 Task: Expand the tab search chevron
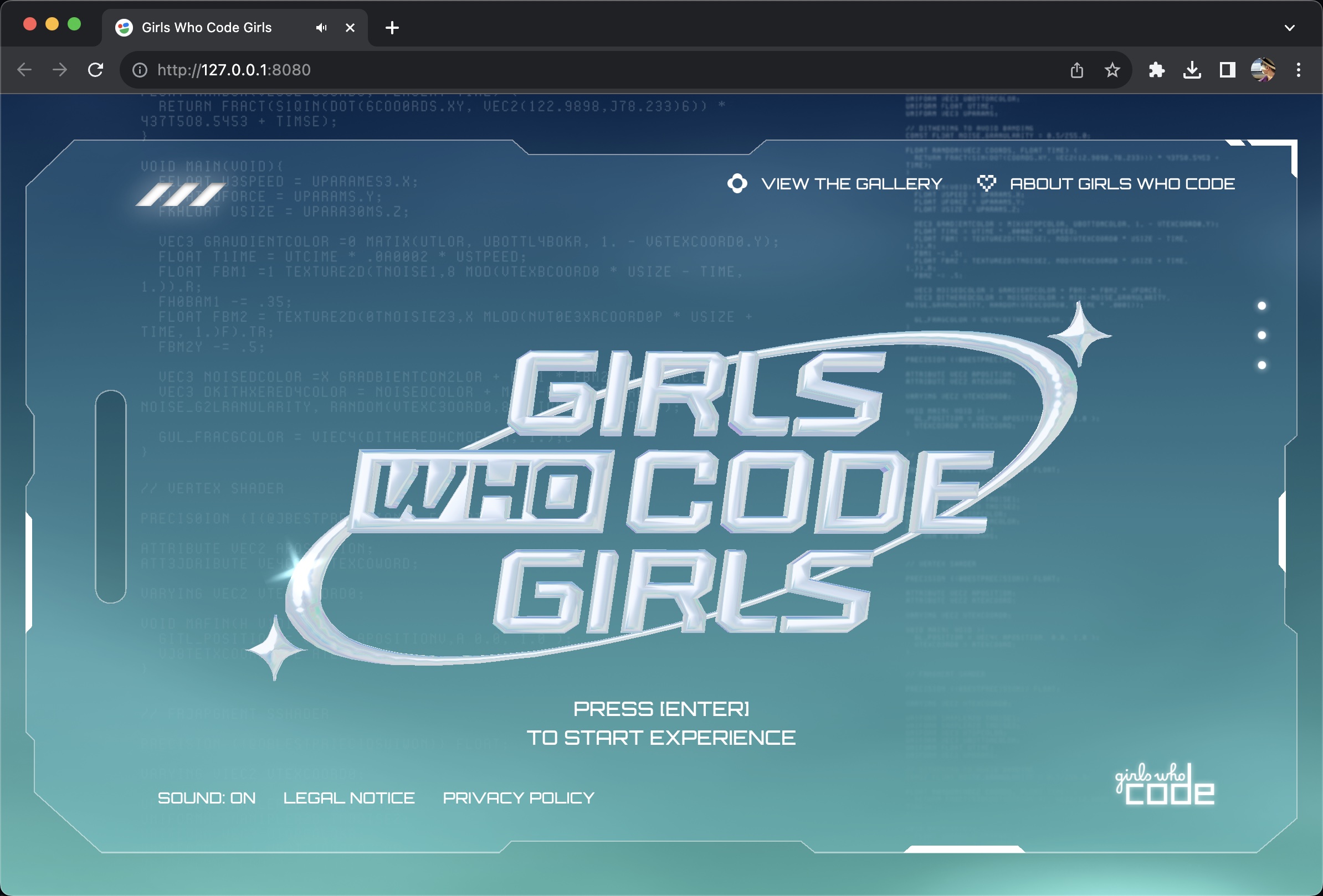tap(1289, 27)
